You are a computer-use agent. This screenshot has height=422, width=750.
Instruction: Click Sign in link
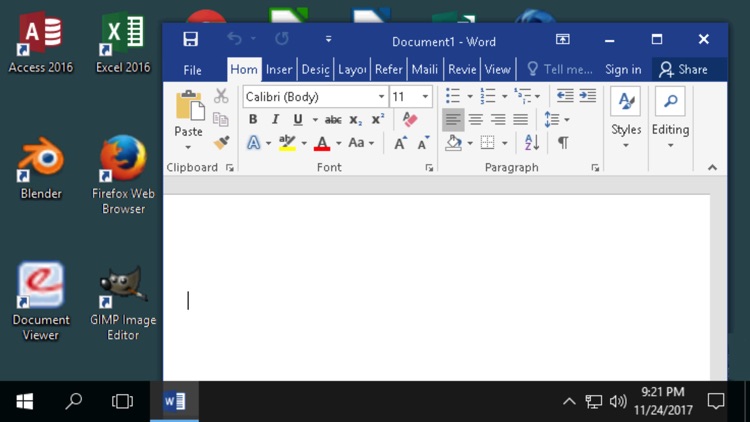tap(623, 69)
